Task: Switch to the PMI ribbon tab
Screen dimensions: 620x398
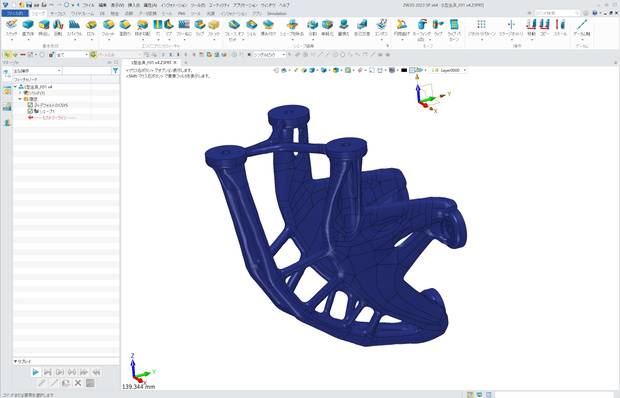Action: (181, 13)
